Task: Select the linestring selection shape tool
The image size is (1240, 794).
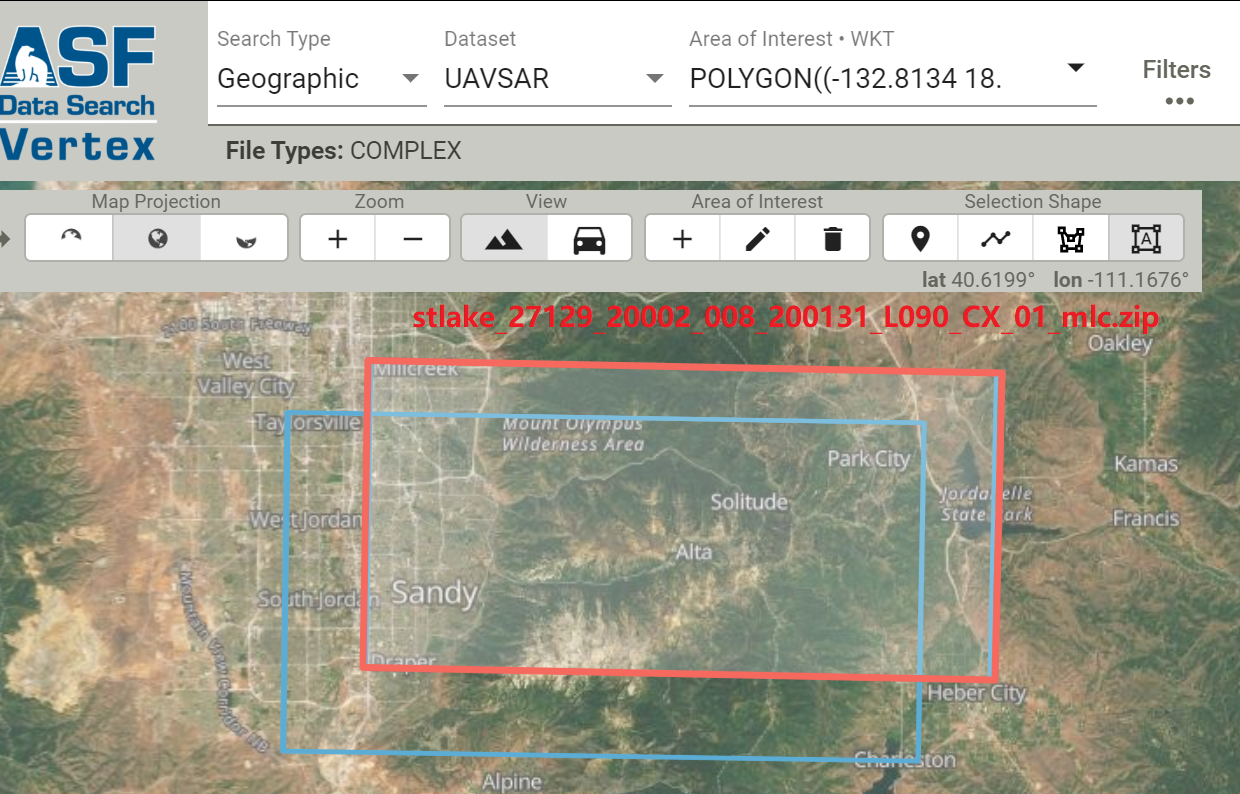Action: point(994,238)
